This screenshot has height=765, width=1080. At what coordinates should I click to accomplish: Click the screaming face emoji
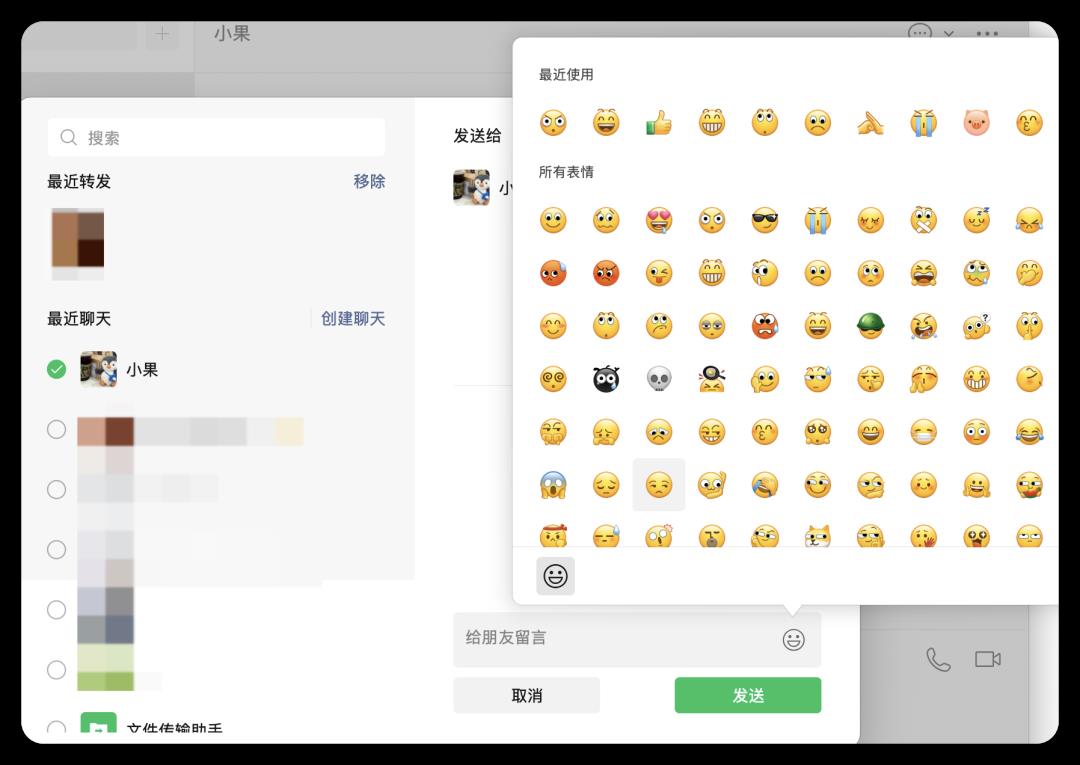(553, 484)
